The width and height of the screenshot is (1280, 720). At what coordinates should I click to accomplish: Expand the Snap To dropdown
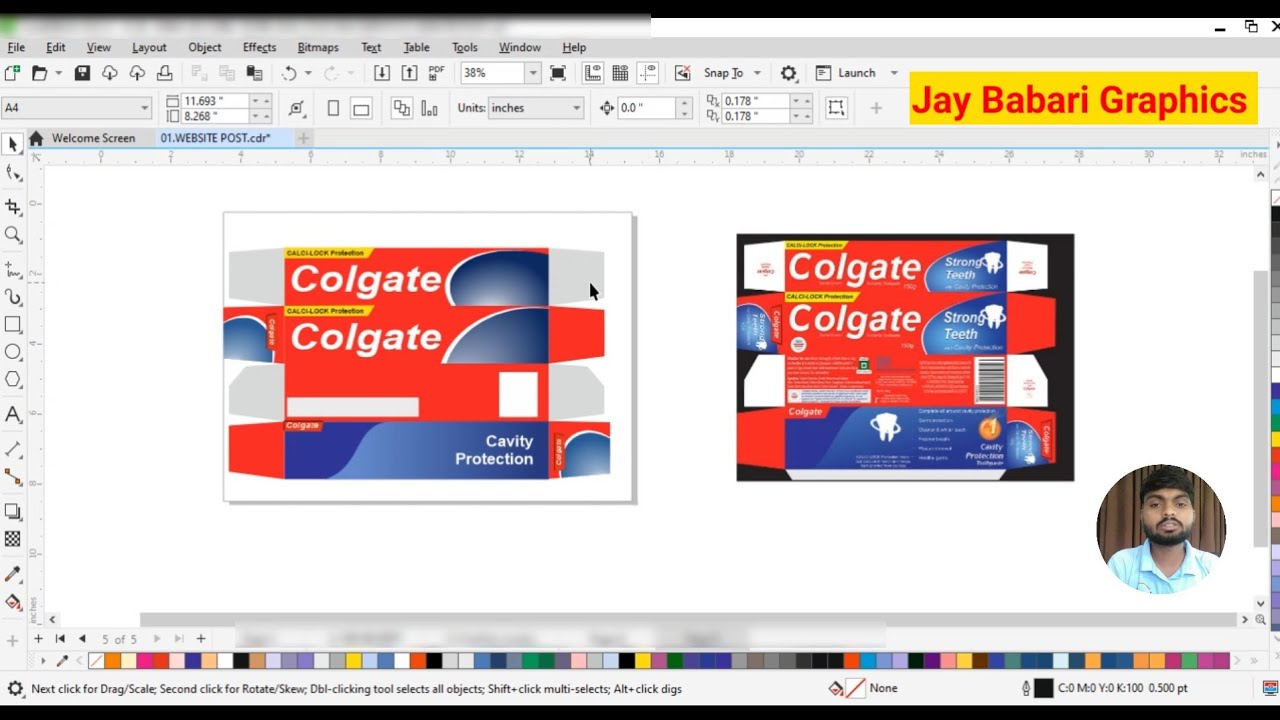pyautogui.click(x=757, y=73)
